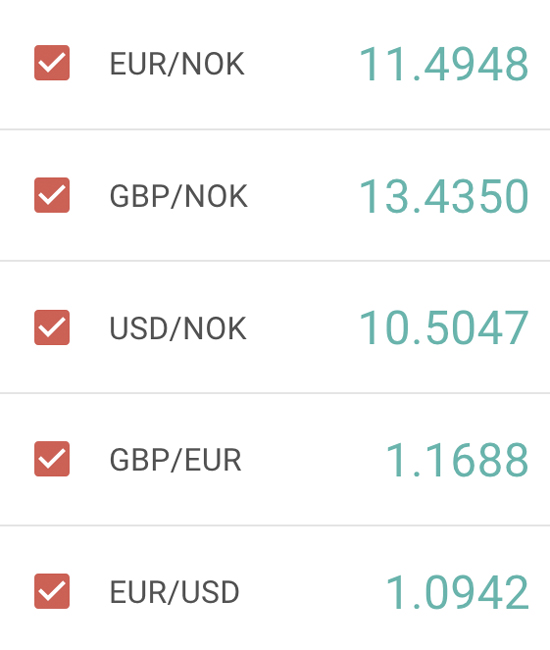Image resolution: width=550 pixels, height=650 pixels.
Task: Click the row containing EUR/NOK and 11.4948
Action: (x=275, y=64)
